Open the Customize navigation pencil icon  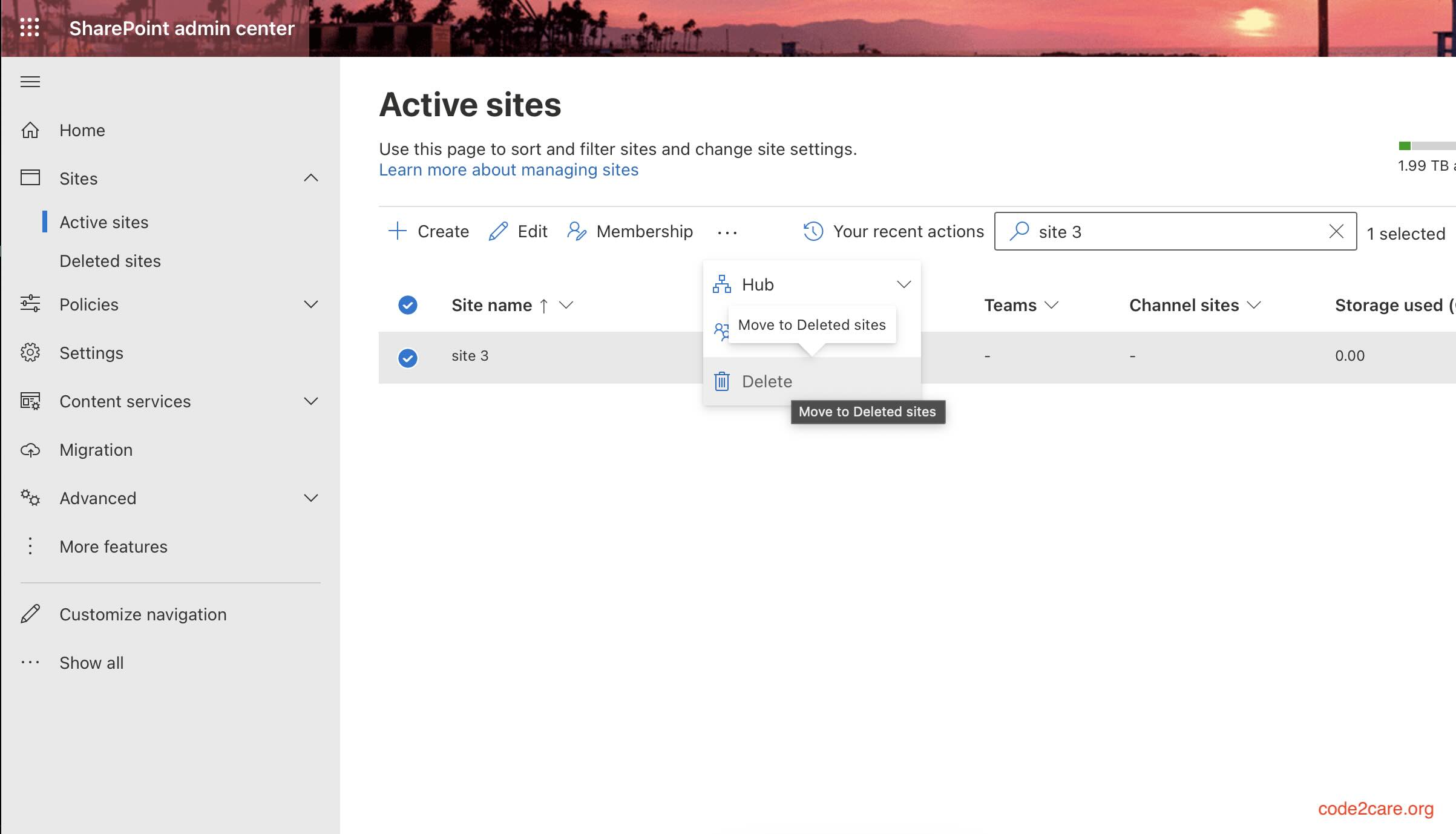tap(30, 614)
